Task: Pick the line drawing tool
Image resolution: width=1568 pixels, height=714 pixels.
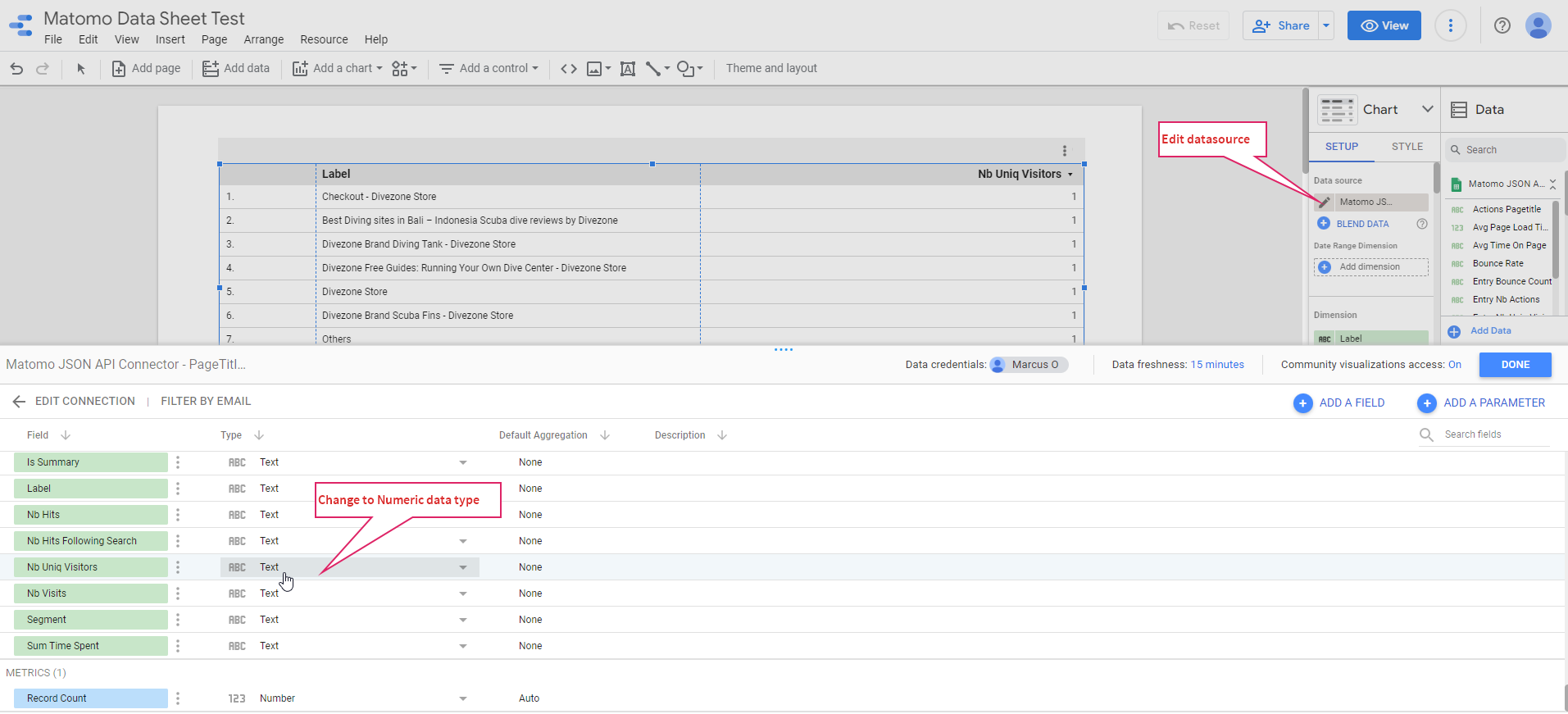Action: point(653,69)
